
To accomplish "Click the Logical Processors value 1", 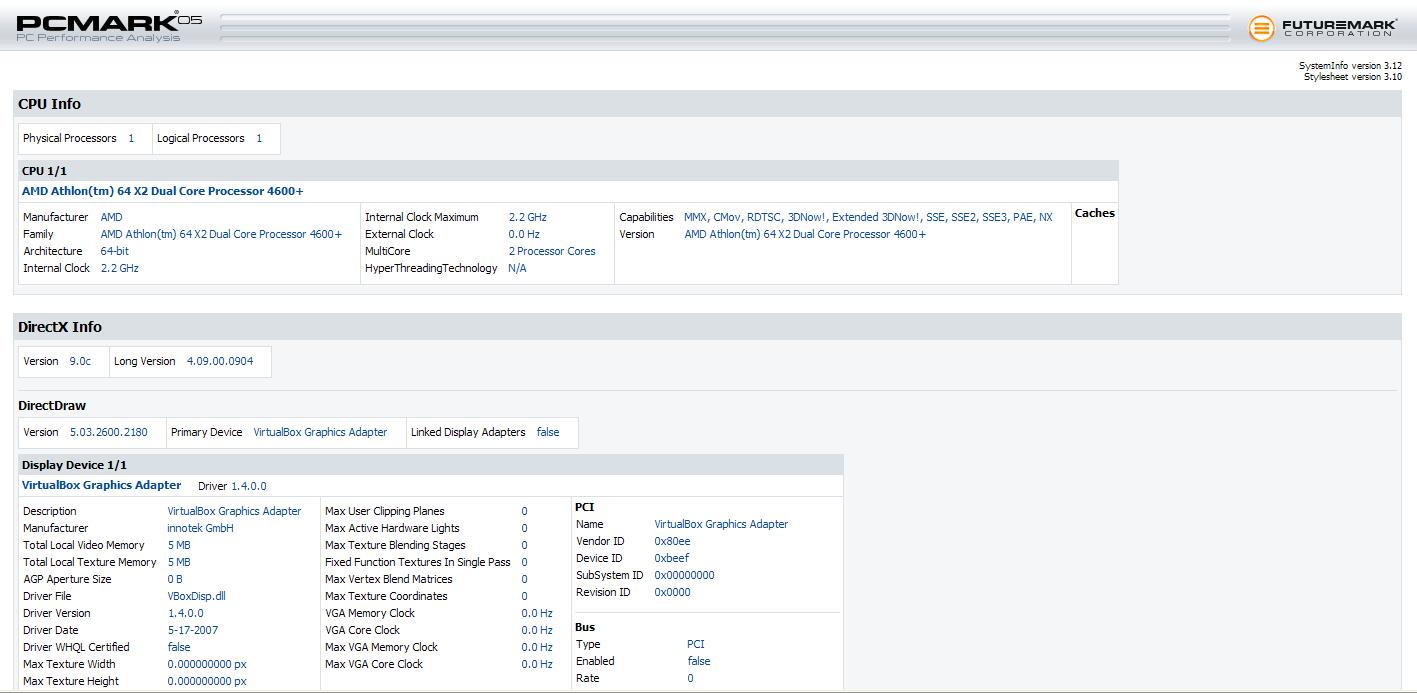I will tap(259, 139).
